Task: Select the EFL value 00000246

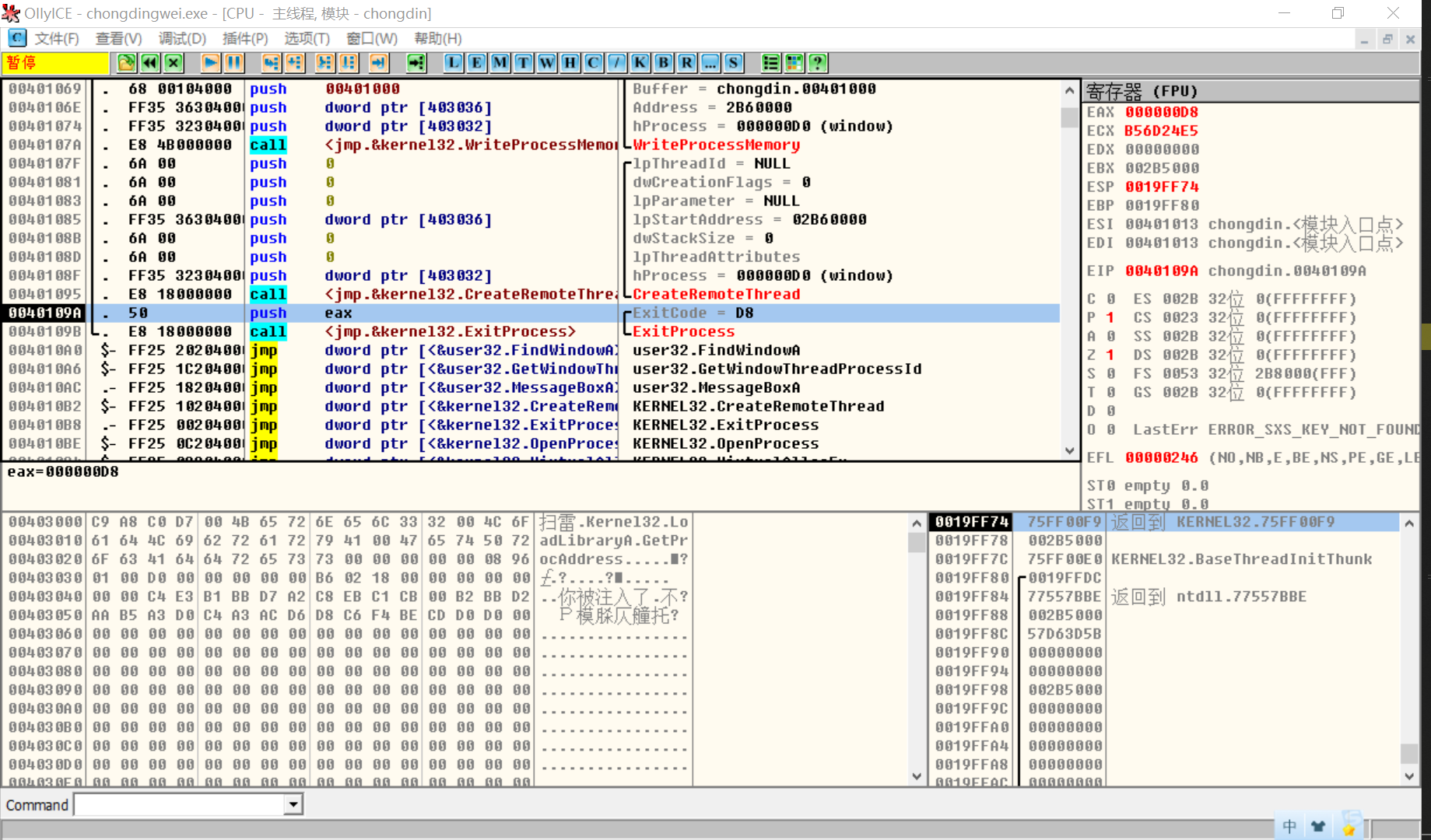Action: pos(1162,457)
